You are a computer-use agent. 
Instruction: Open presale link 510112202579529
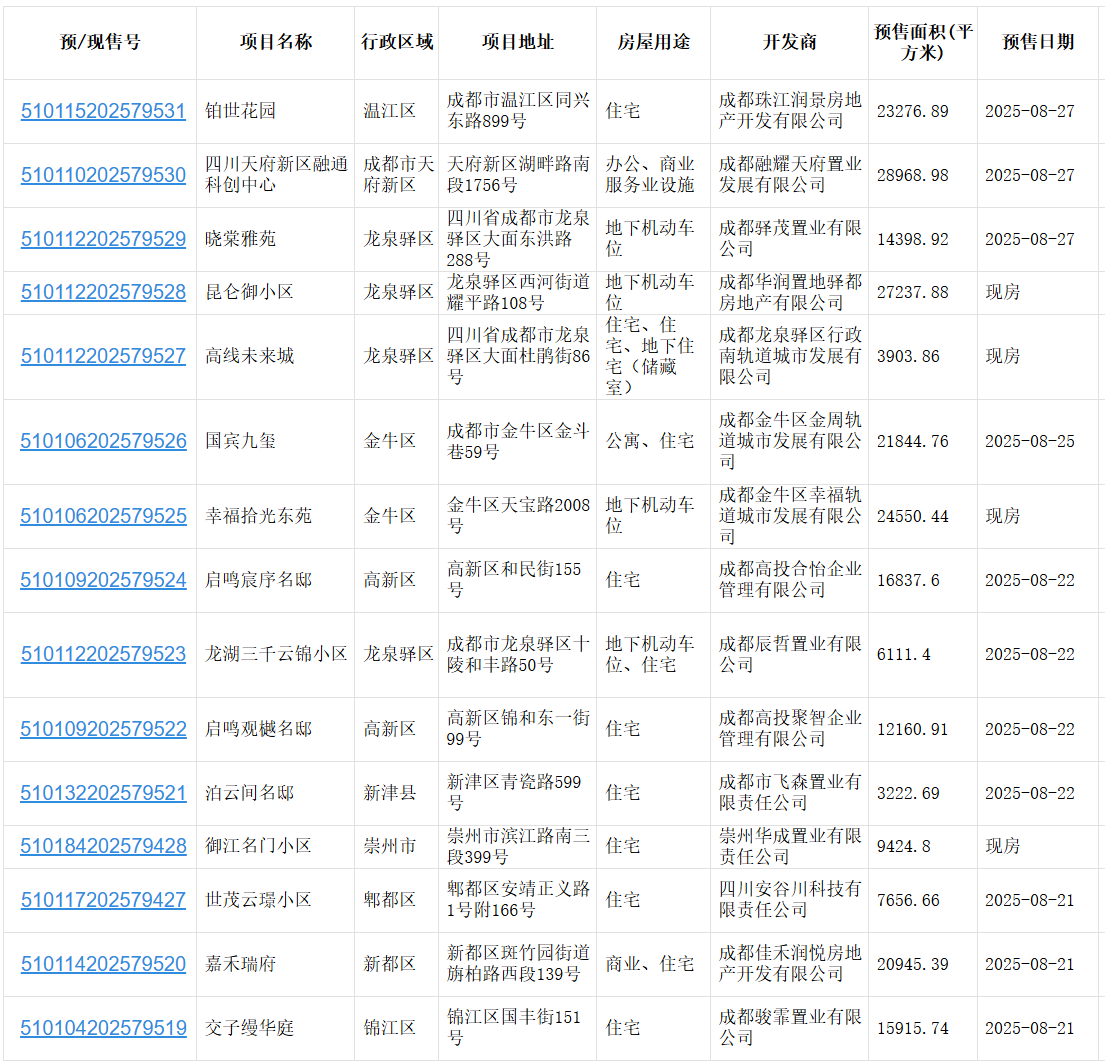click(x=103, y=239)
